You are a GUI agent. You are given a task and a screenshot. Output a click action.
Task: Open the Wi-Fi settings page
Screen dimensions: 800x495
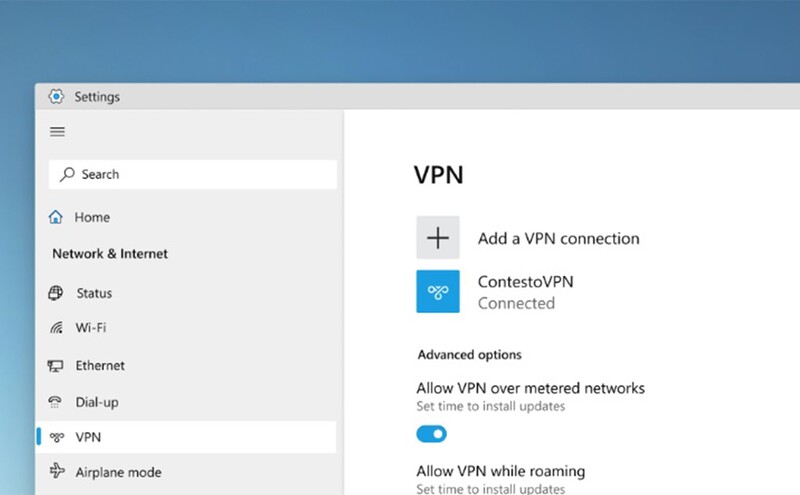[x=91, y=328]
